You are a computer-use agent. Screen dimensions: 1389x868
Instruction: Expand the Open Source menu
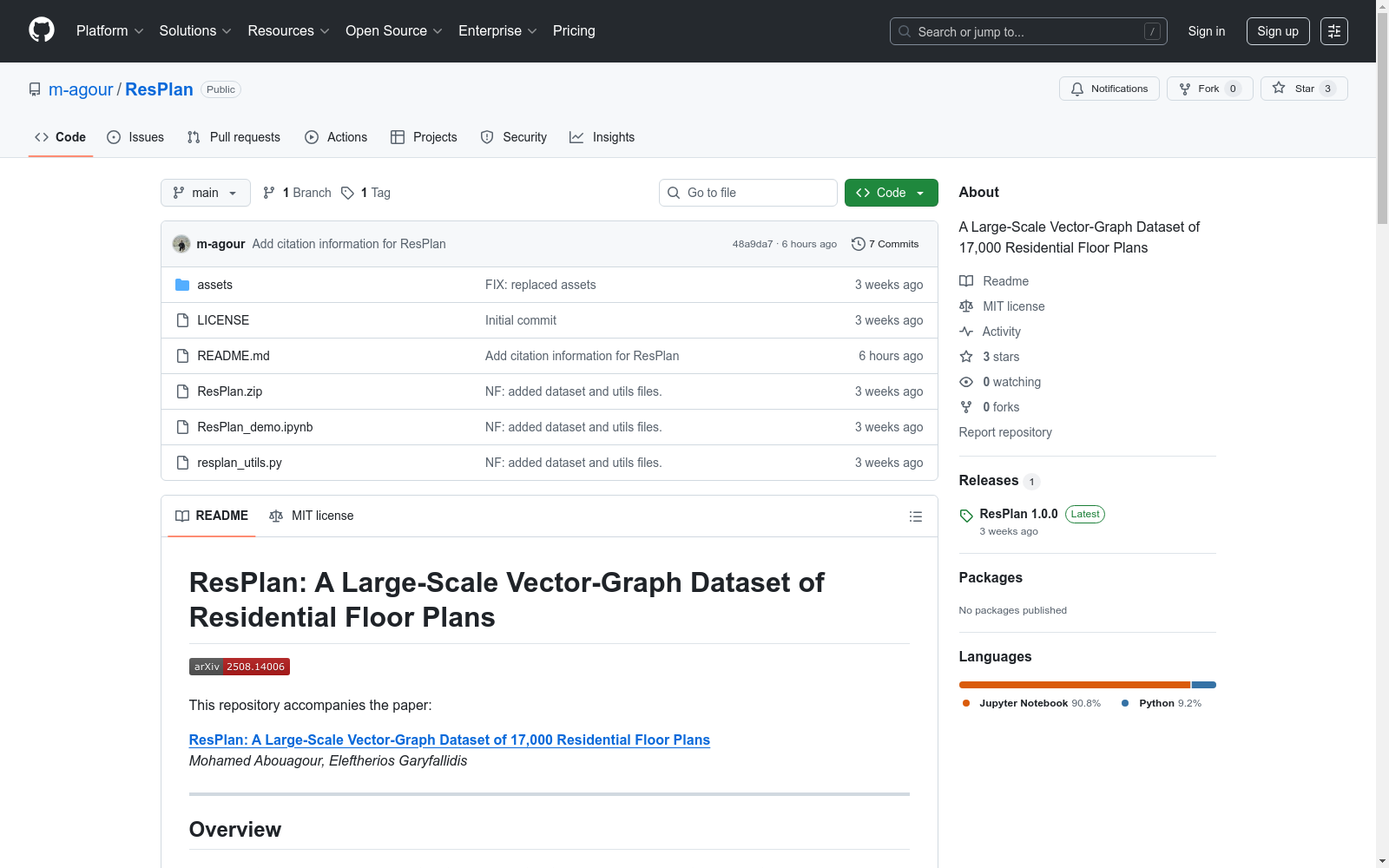point(394,31)
